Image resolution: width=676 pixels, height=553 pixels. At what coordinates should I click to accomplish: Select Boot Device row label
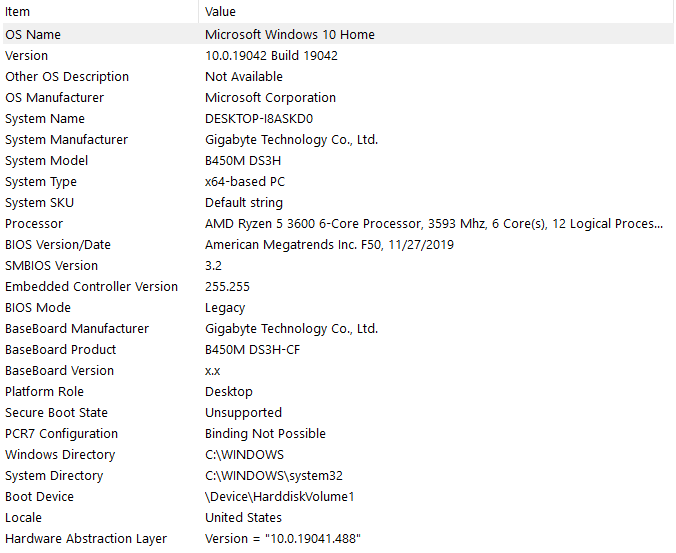pyautogui.click(x=39, y=497)
